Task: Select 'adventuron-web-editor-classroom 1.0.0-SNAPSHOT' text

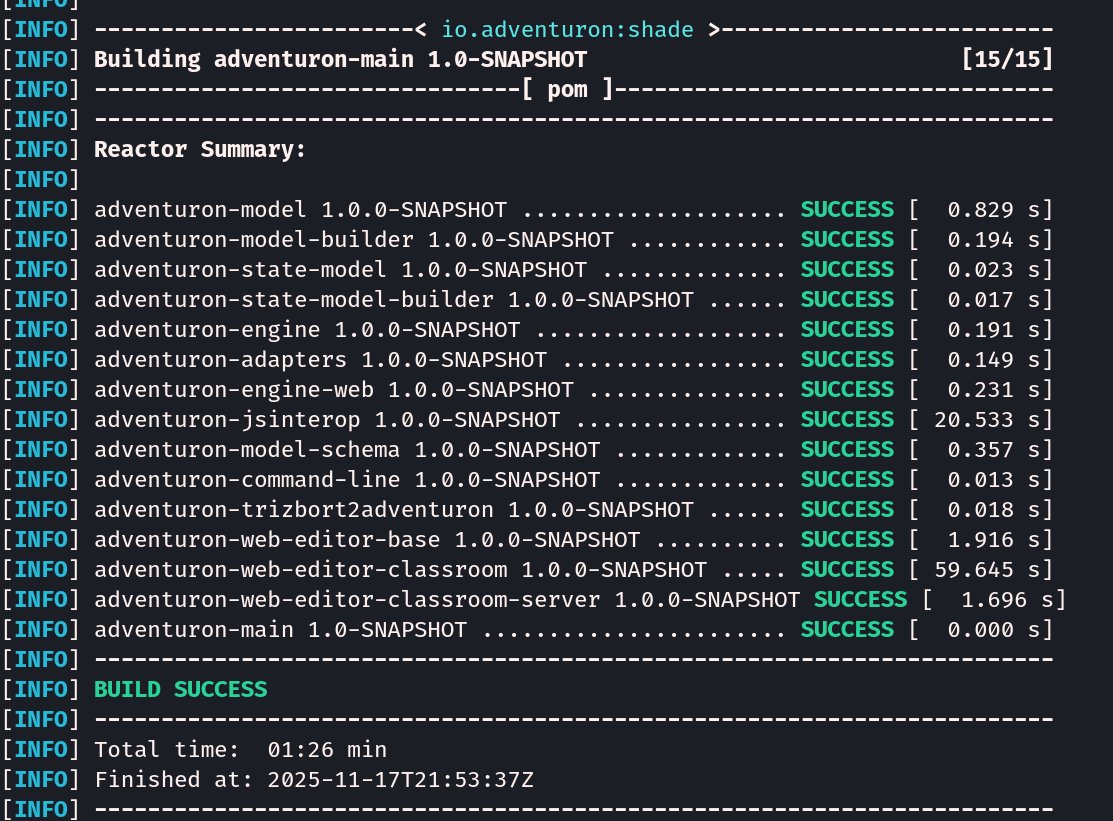Action: tap(400, 569)
